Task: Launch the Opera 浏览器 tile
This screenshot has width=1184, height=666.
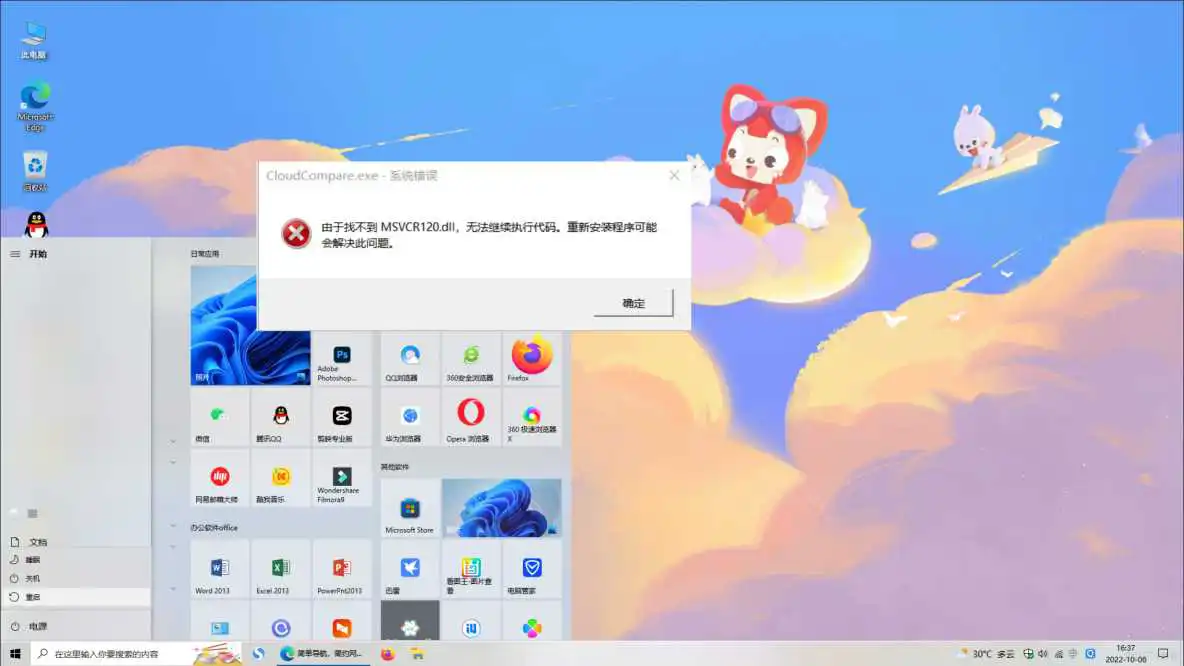Action: coord(470,418)
